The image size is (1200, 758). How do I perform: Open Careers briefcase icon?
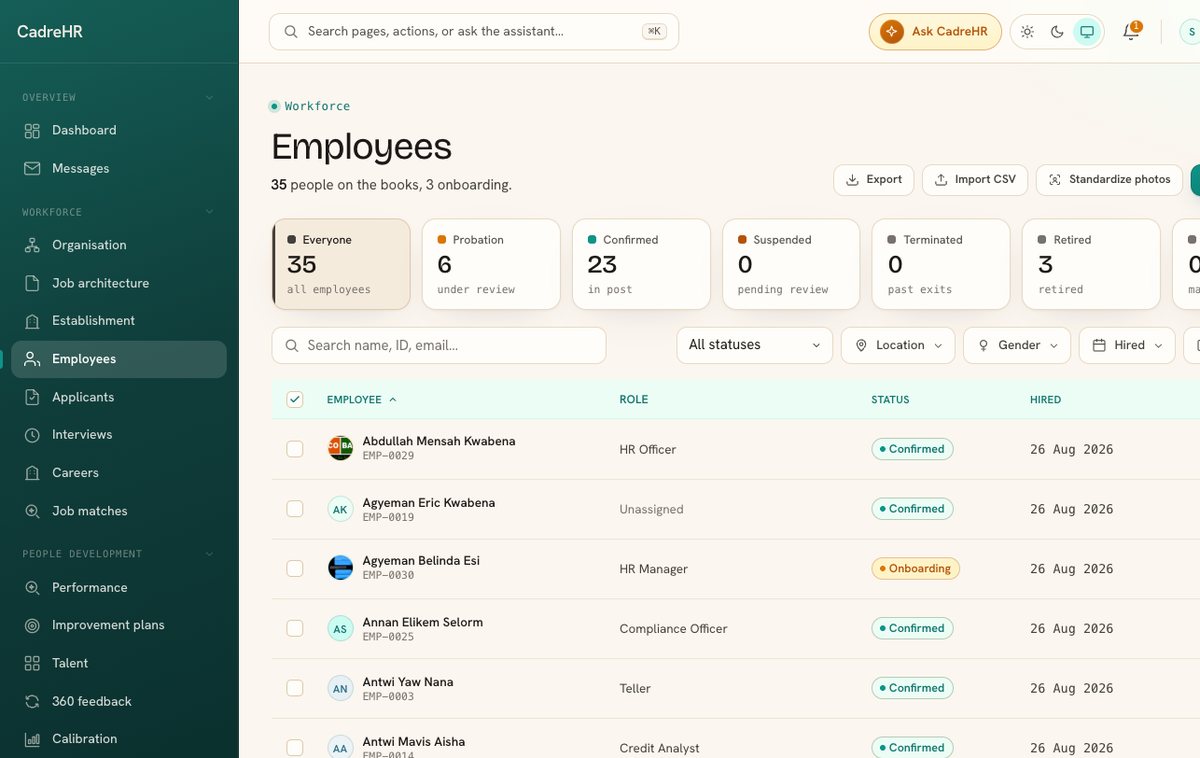(x=32, y=473)
